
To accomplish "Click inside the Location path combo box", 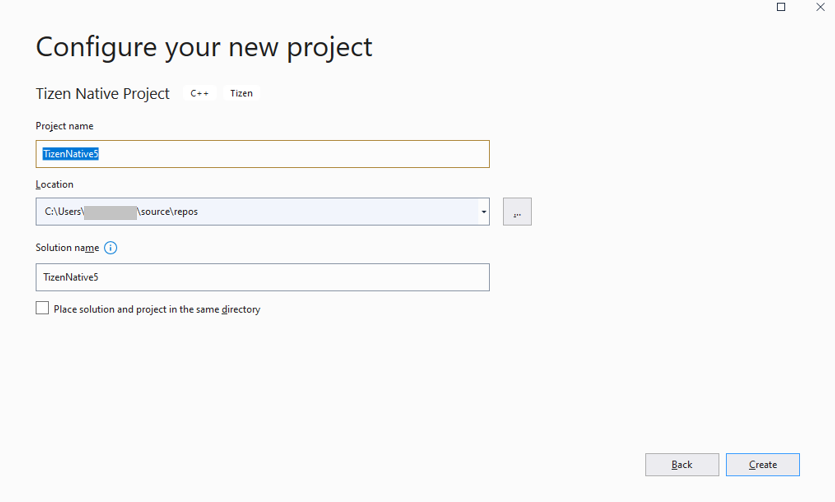I will click(x=300, y=212).
